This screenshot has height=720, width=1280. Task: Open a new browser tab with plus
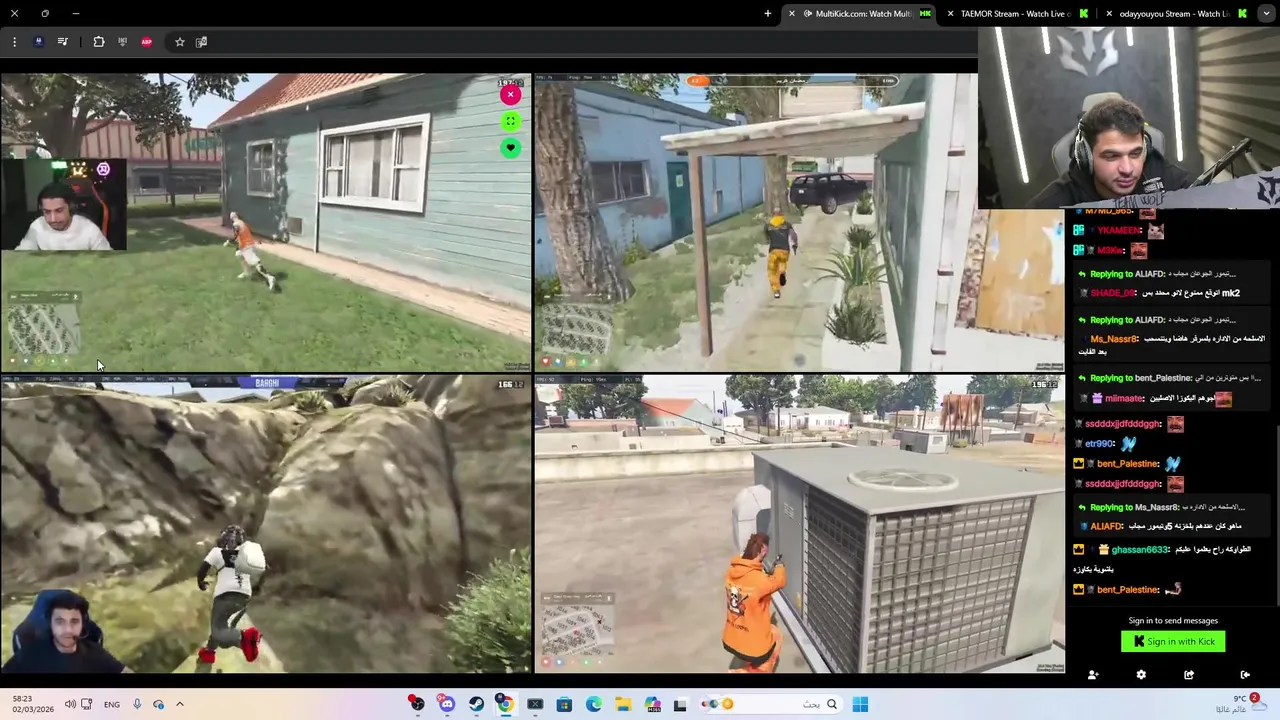point(768,14)
